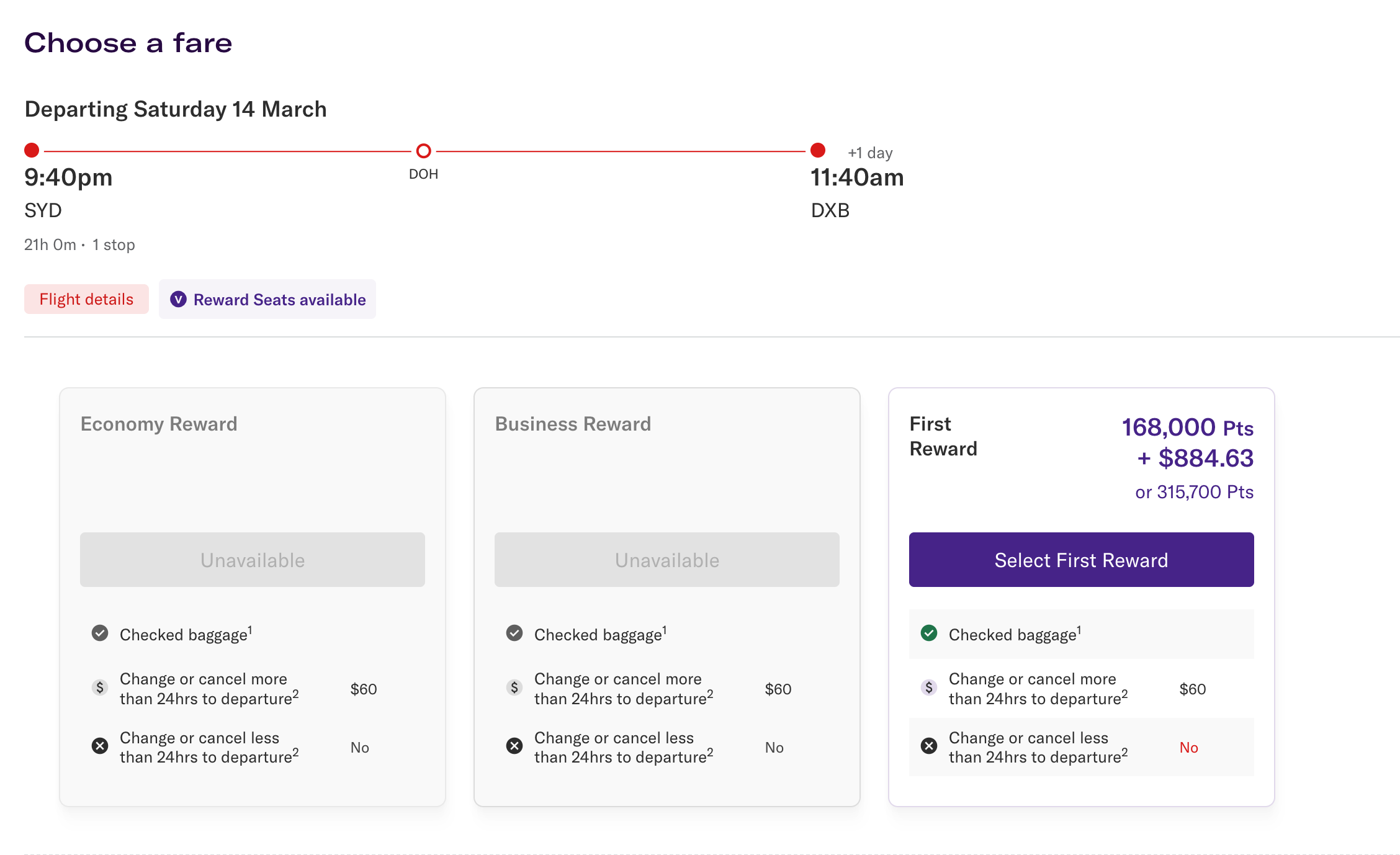Click the Velocity logo in the Reward Seats badge
The width and height of the screenshot is (1400, 855).
coord(178,300)
